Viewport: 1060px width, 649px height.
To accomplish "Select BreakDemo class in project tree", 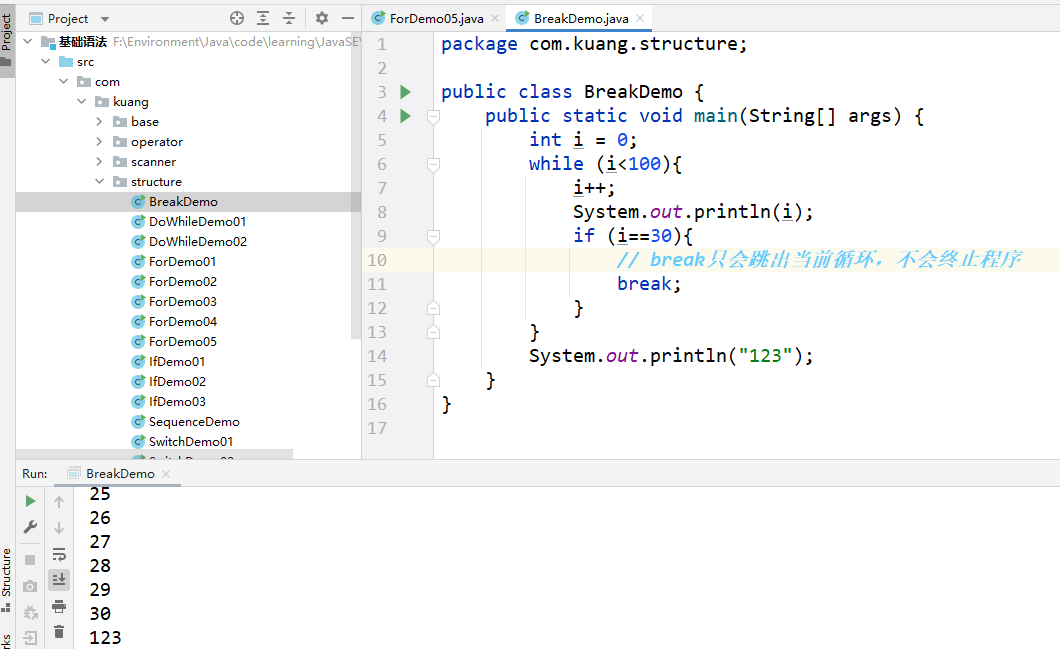I will (x=183, y=201).
